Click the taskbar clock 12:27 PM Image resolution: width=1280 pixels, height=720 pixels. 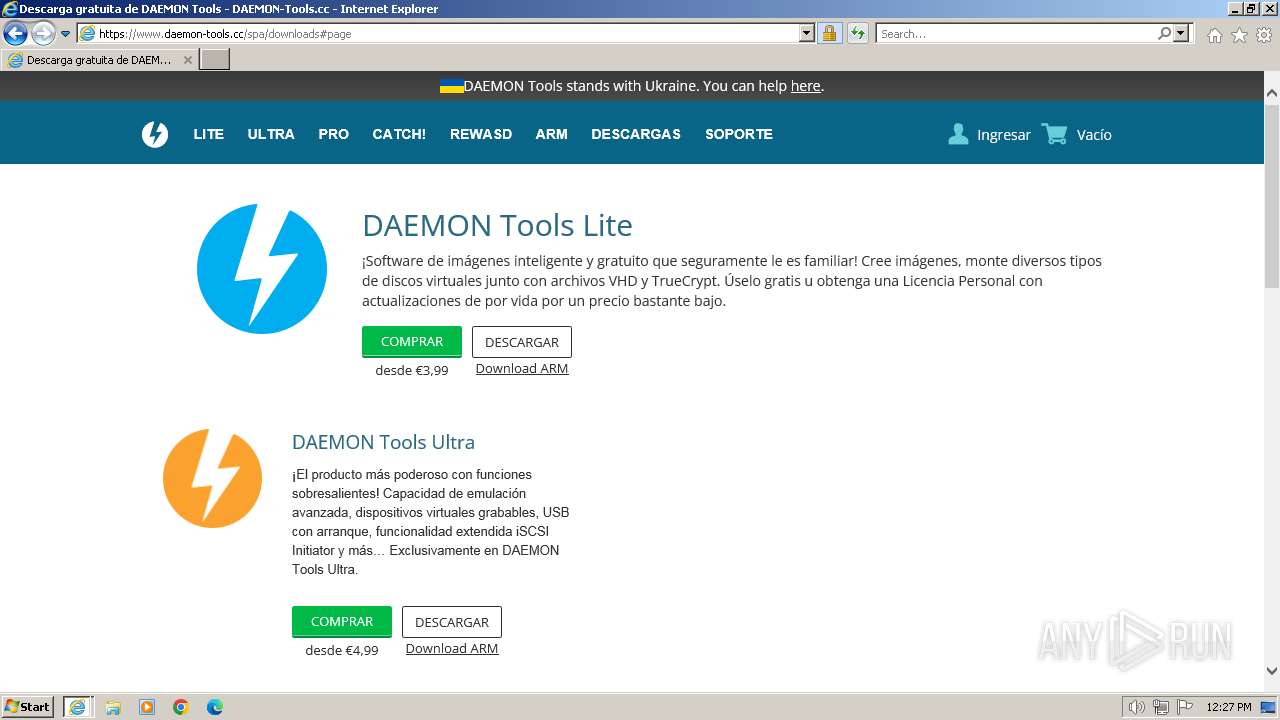1229,707
